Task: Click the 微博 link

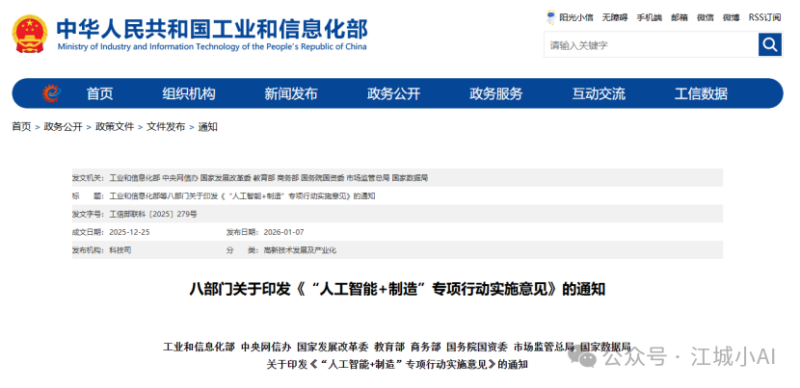Action: click(731, 17)
